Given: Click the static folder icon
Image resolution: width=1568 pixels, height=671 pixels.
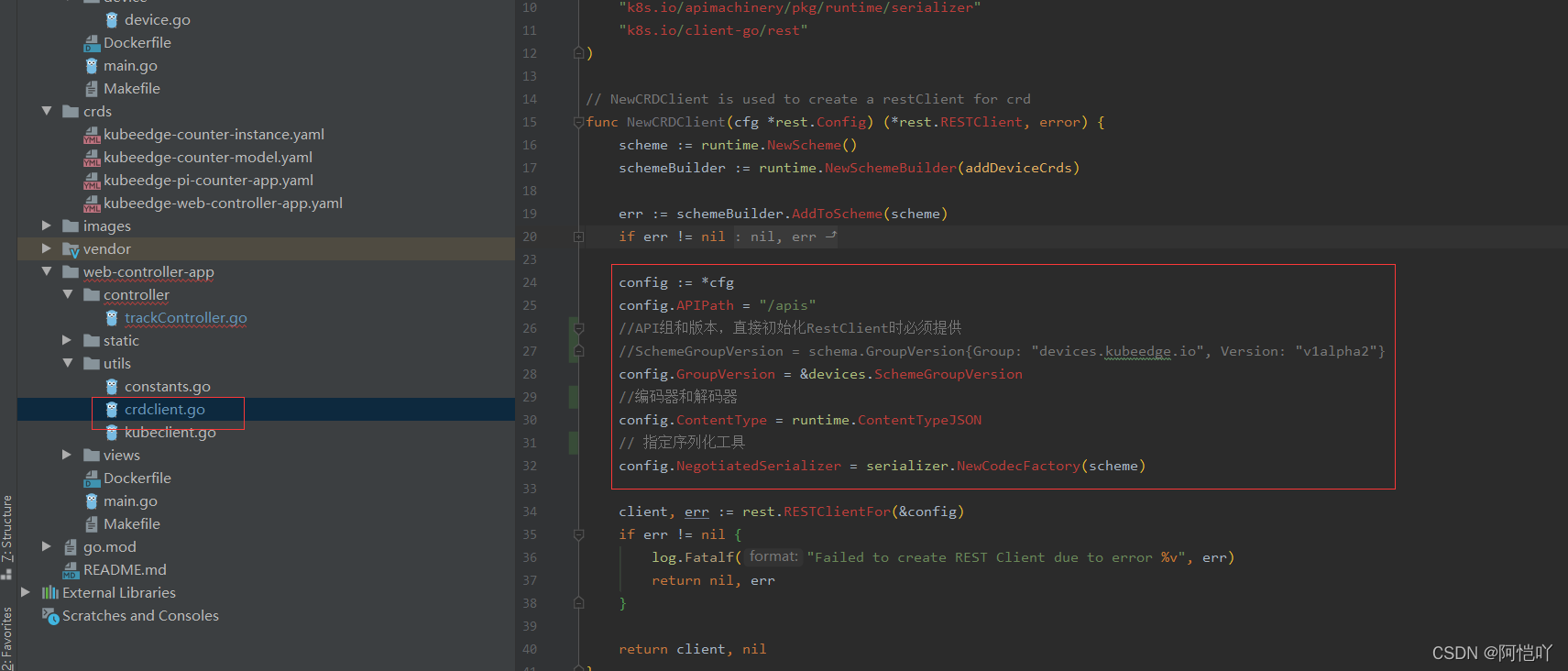Looking at the screenshot, I should pos(92,341).
